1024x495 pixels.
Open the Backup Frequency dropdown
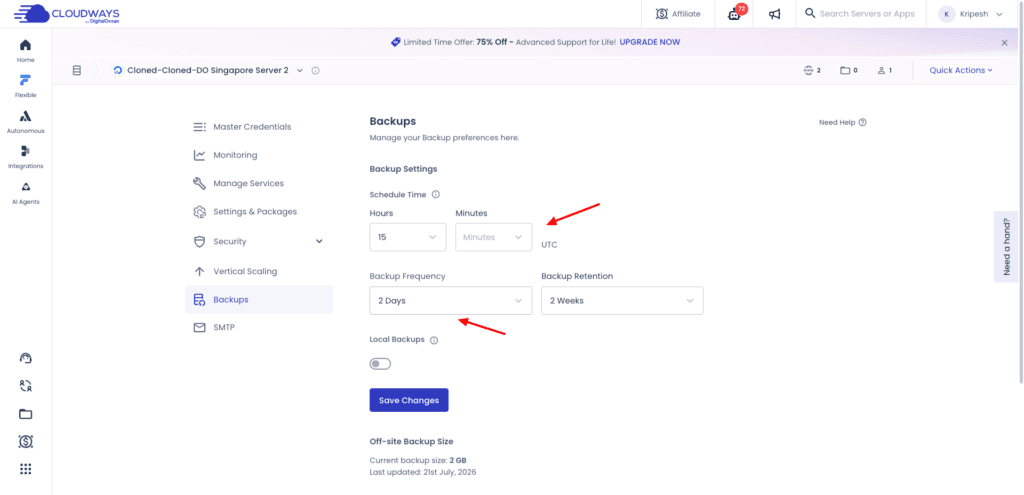(x=451, y=300)
